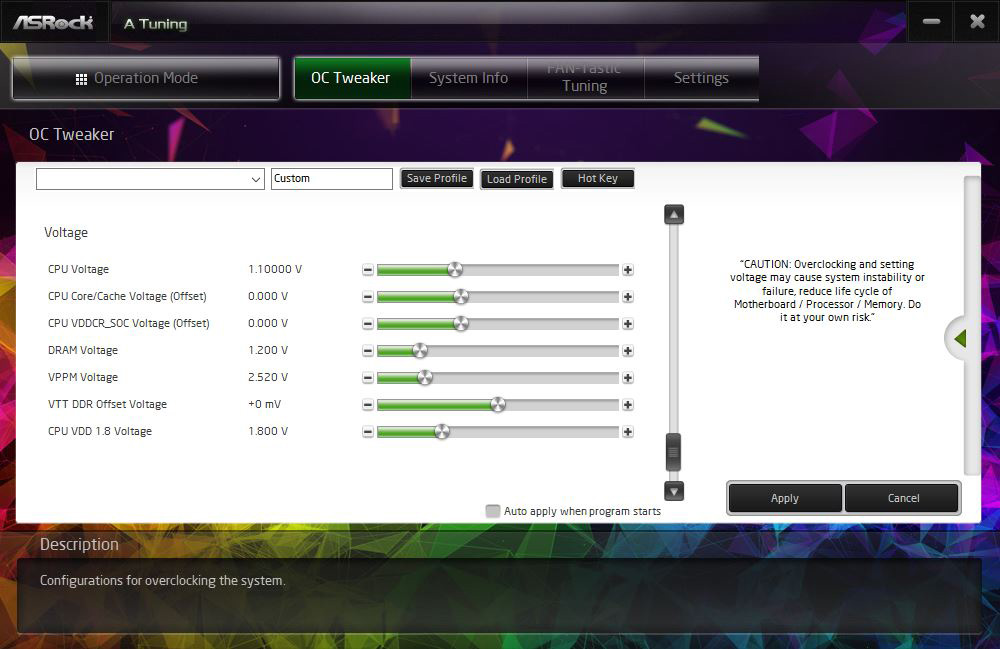Click the voltage list scrollbar thumb
The height and width of the screenshot is (649, 1000).
(x=673, y=452)
